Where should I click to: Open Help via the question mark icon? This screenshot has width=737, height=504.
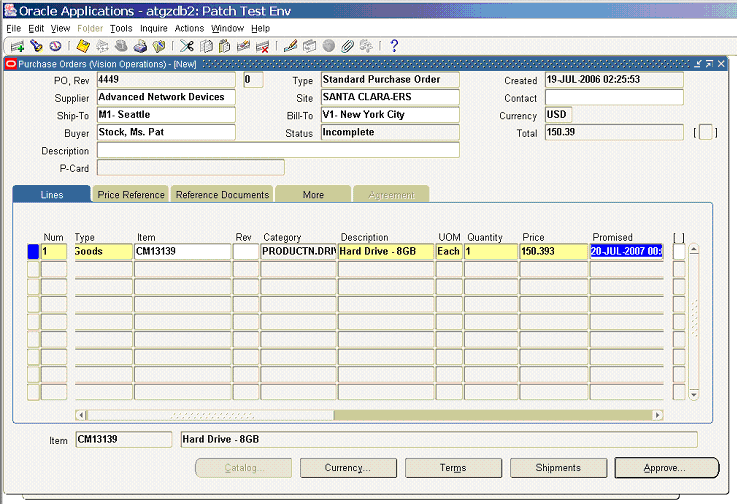tap(394, 46)
